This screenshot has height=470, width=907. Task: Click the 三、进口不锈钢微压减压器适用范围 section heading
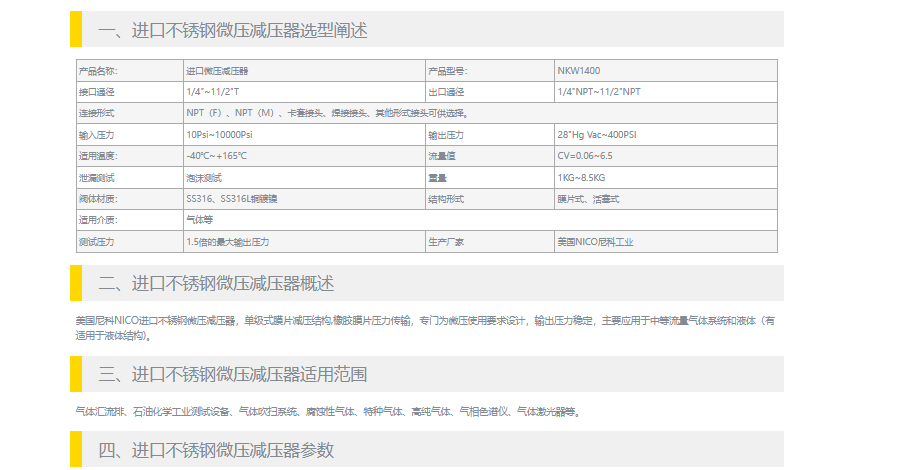233,375
